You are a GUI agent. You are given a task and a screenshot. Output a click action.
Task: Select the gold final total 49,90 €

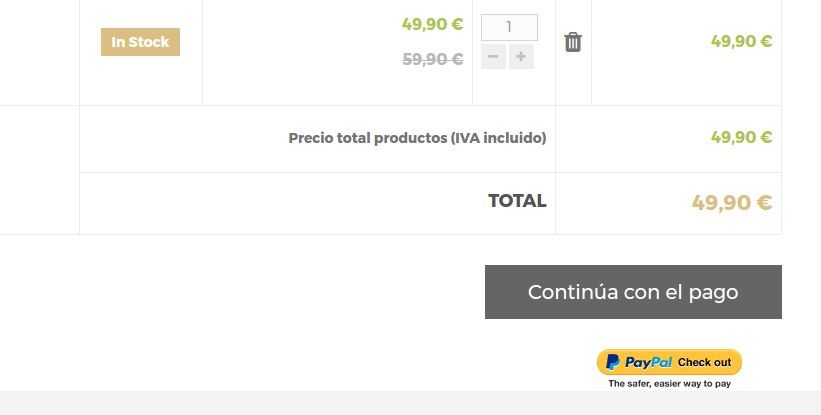coord(732,203)
